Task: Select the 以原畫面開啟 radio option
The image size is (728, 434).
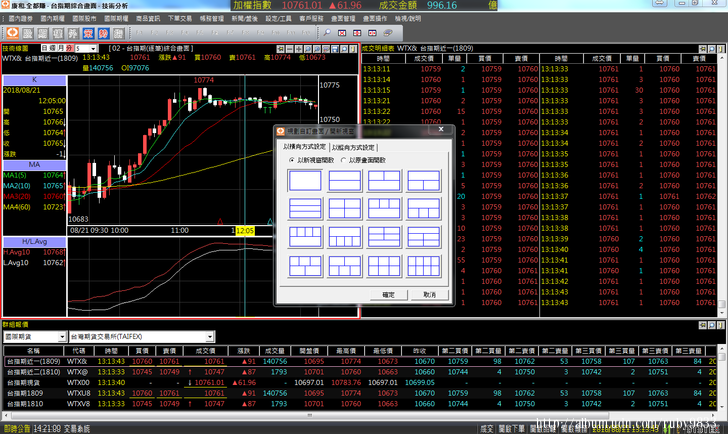Action: click(344, 160)
